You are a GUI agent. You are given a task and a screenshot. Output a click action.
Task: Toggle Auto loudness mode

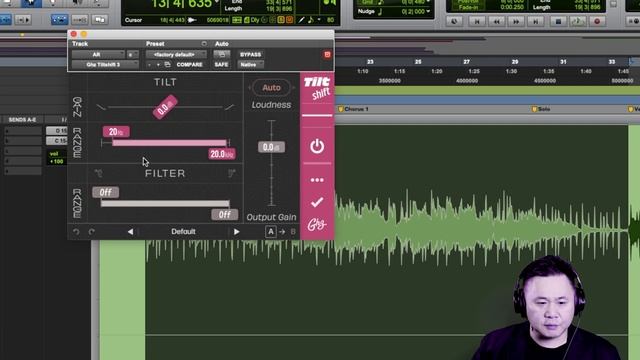coord(271,88)
